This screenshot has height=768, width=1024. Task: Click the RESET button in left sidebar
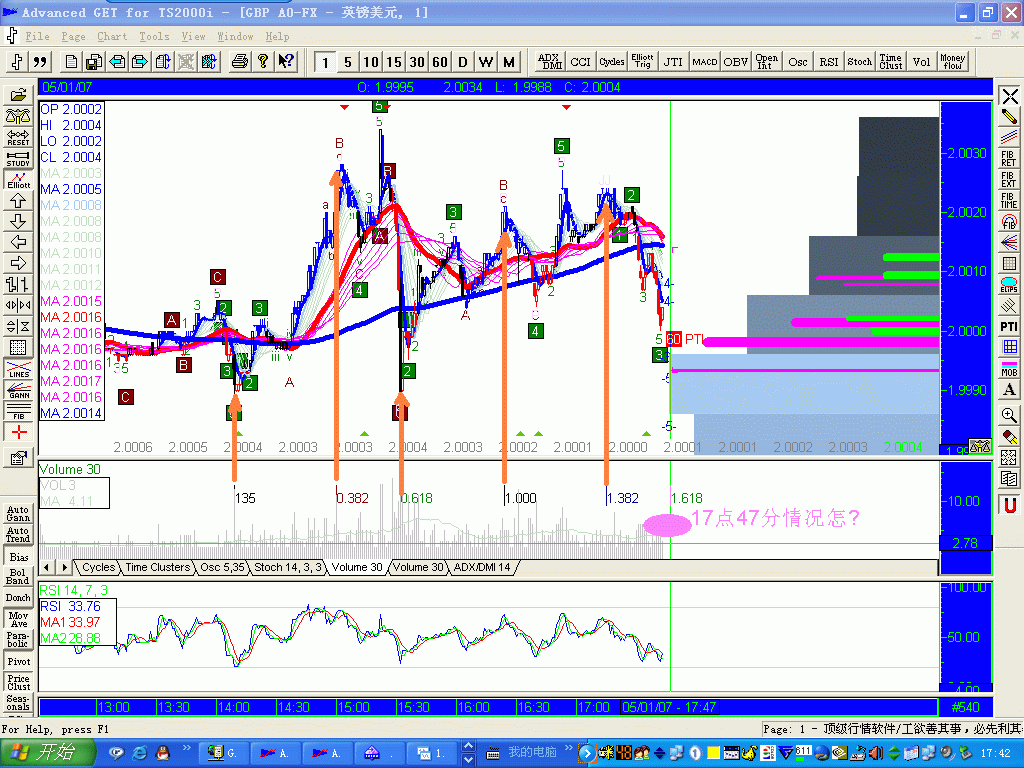click(x=18, y=138)
